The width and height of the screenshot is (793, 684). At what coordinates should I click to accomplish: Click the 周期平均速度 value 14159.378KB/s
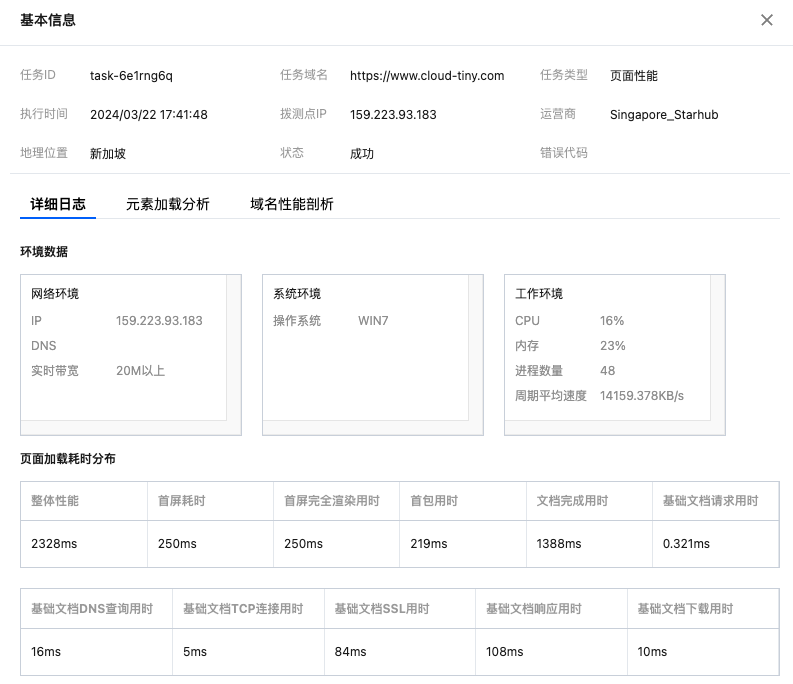[x=642, y=396]
